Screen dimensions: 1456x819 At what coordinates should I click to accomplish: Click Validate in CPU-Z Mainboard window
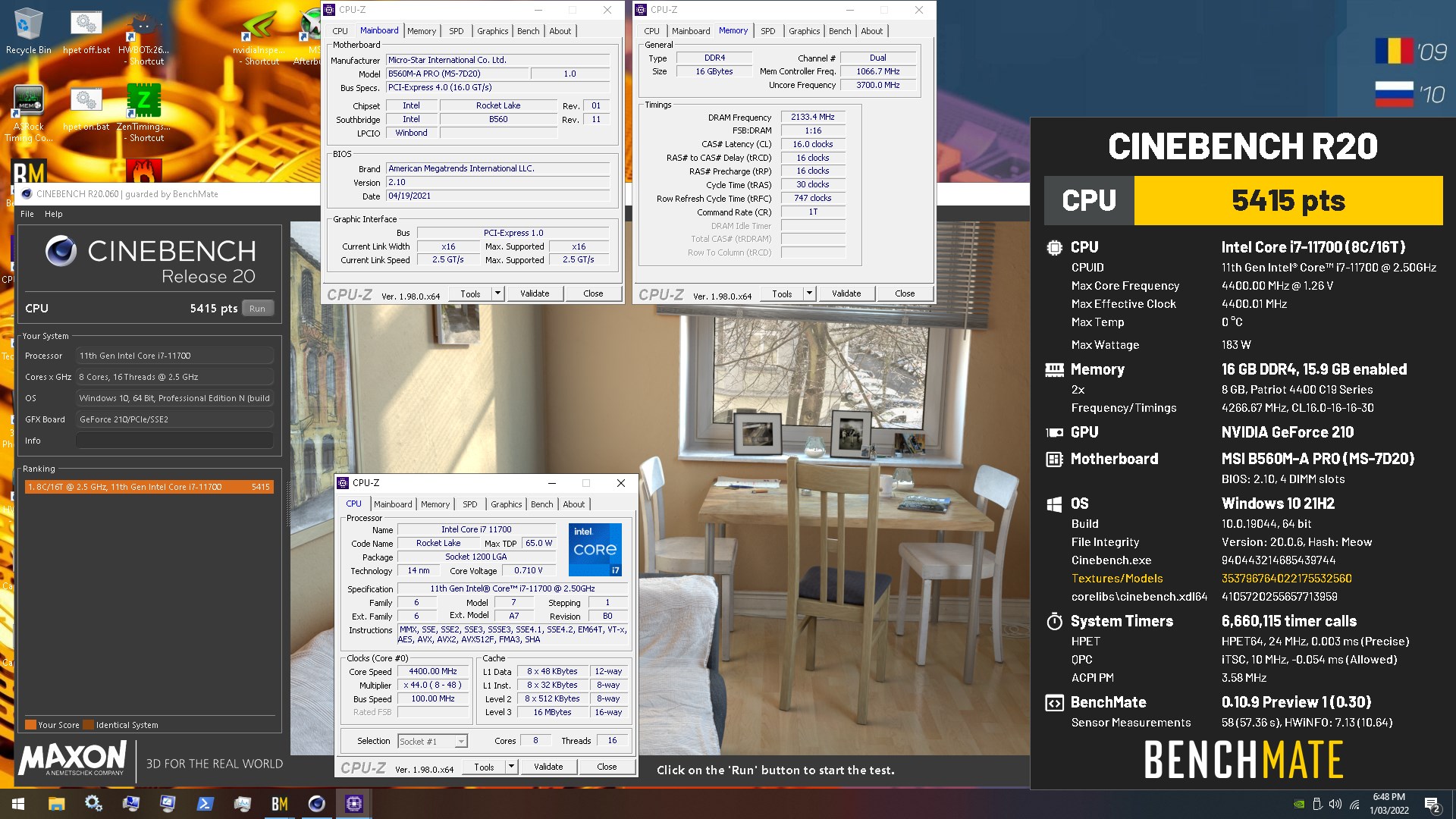click(535, 293)
